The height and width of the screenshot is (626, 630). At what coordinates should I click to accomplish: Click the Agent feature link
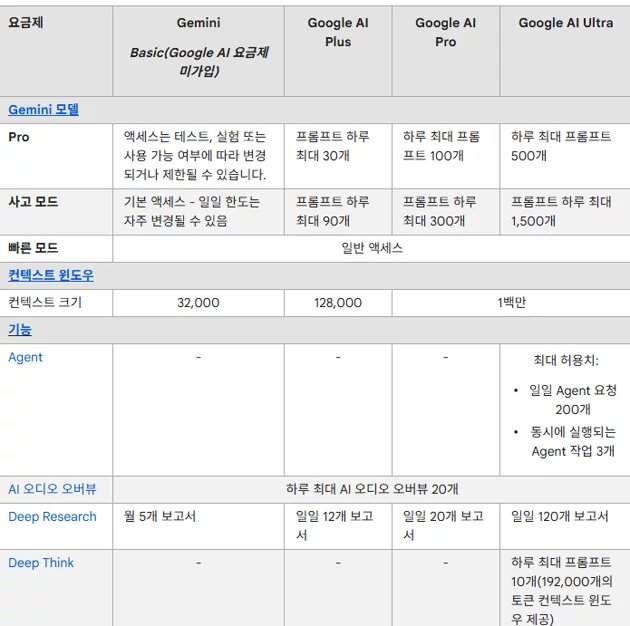click(x=25, y=357)
